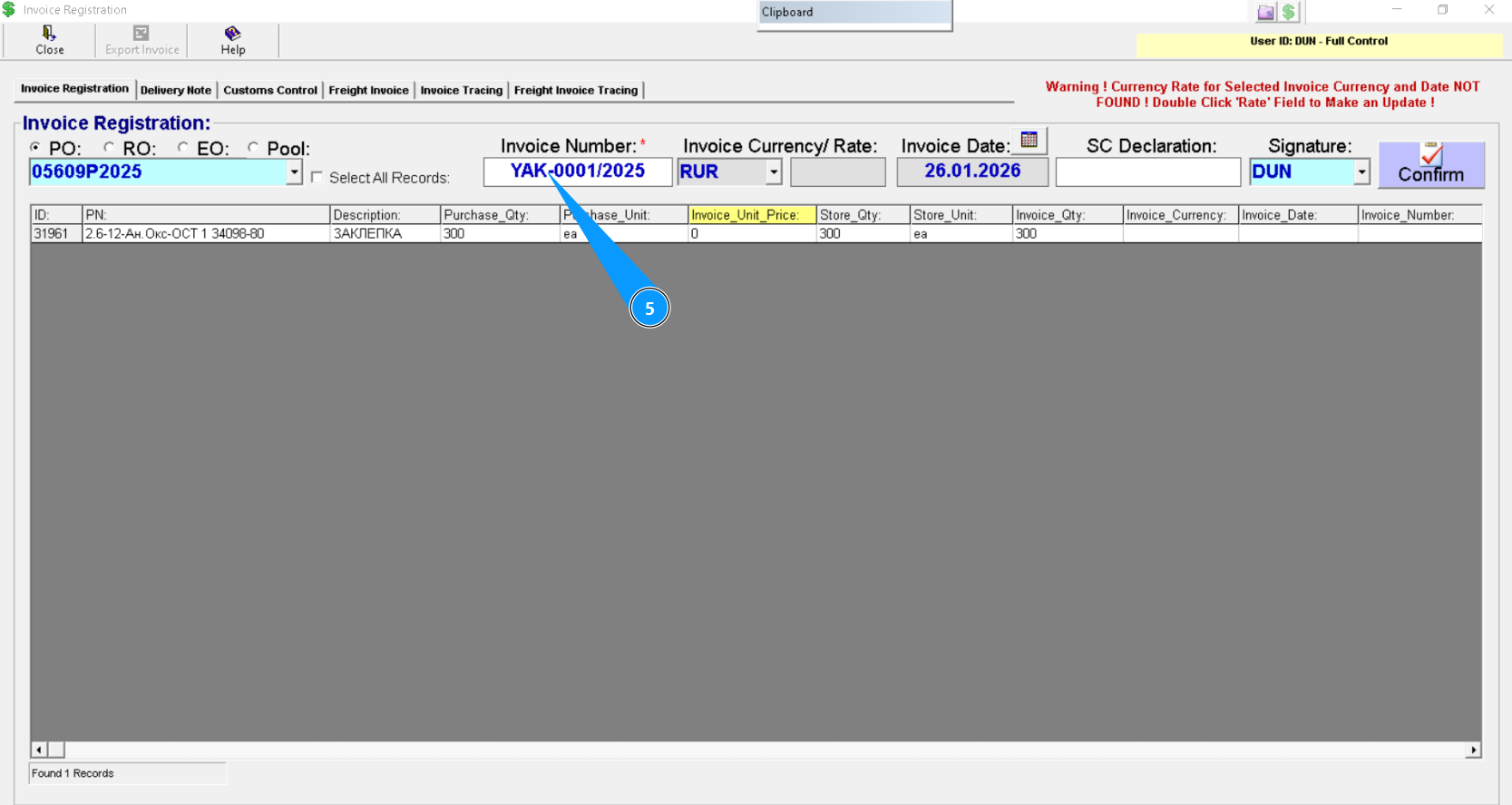
Task: Click the Found 1 Records status text
Action: [73, 773]
